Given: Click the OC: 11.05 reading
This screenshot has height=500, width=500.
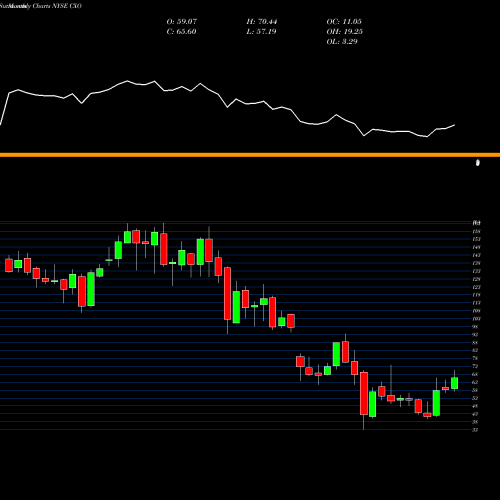Looking at the screenshot, I should (344, 22).
